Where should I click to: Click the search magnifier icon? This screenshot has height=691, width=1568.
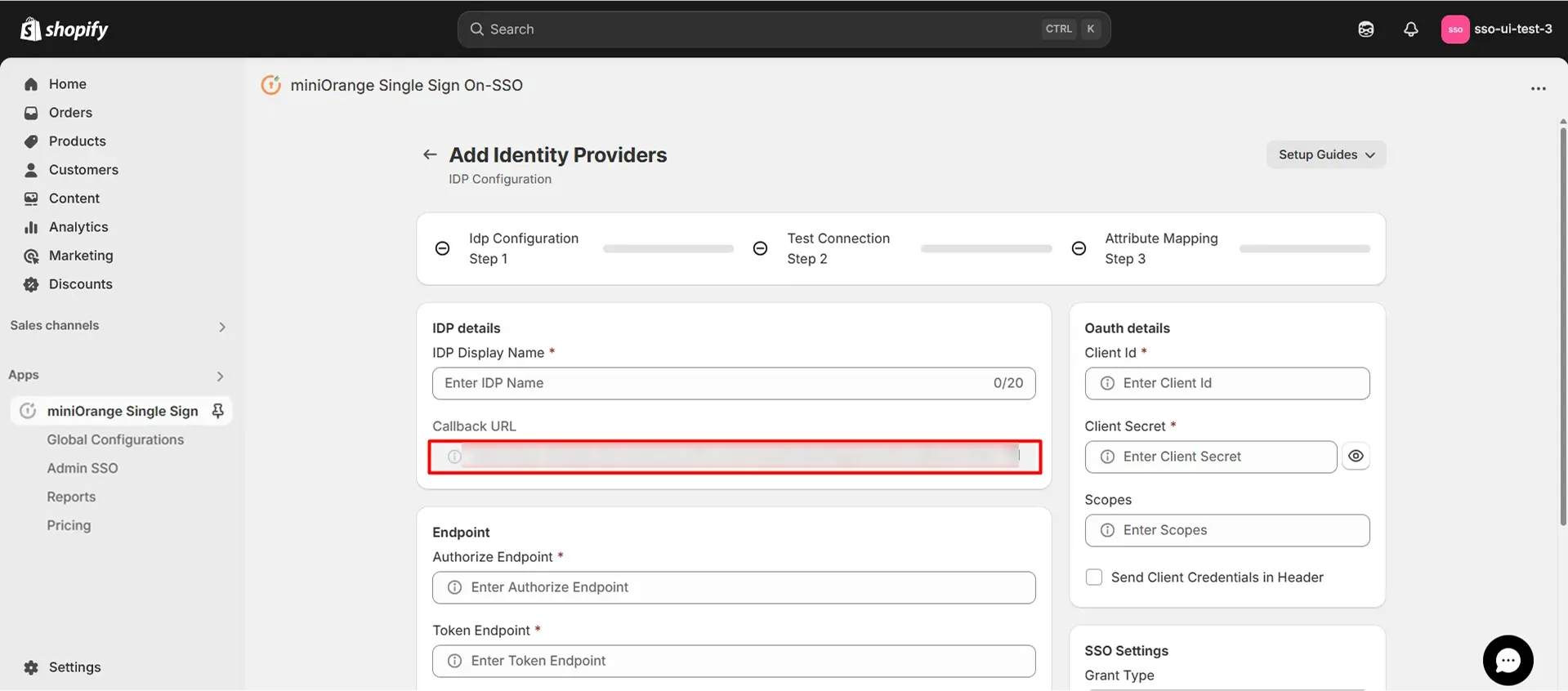(x=476, y=29)
